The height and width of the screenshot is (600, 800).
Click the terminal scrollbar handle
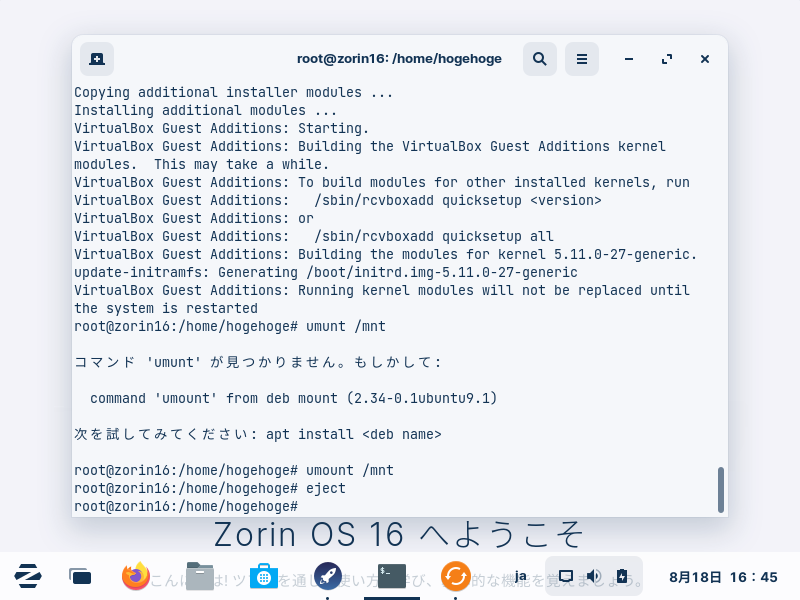pyautogui.click(x=720, y=489)
